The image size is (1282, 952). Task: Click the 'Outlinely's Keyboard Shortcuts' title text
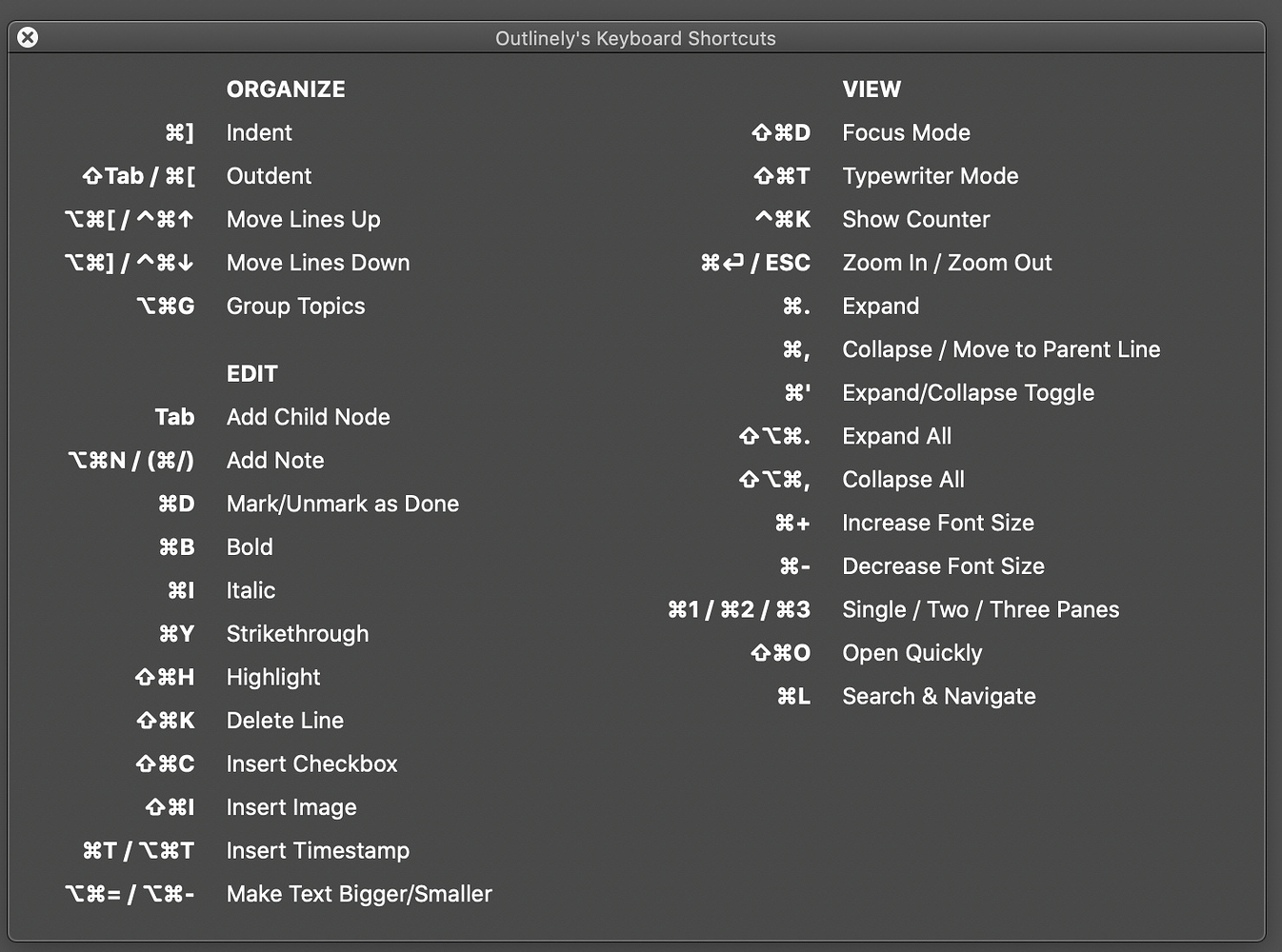(635, 39)
